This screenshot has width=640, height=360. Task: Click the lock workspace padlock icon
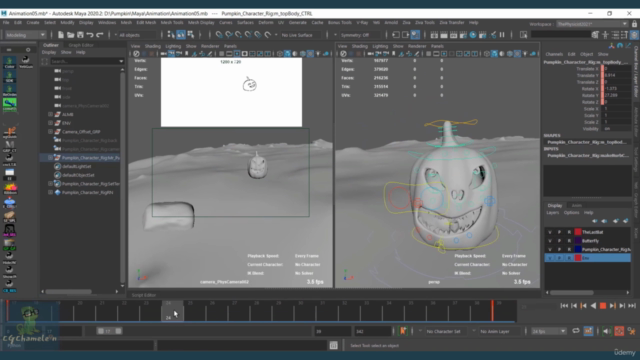tap(634, 24)
